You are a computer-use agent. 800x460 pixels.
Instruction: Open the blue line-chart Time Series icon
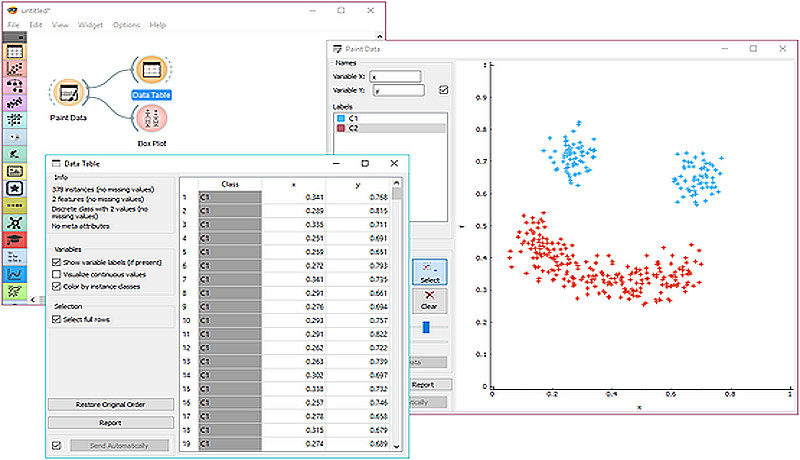[x=14, y=274]
